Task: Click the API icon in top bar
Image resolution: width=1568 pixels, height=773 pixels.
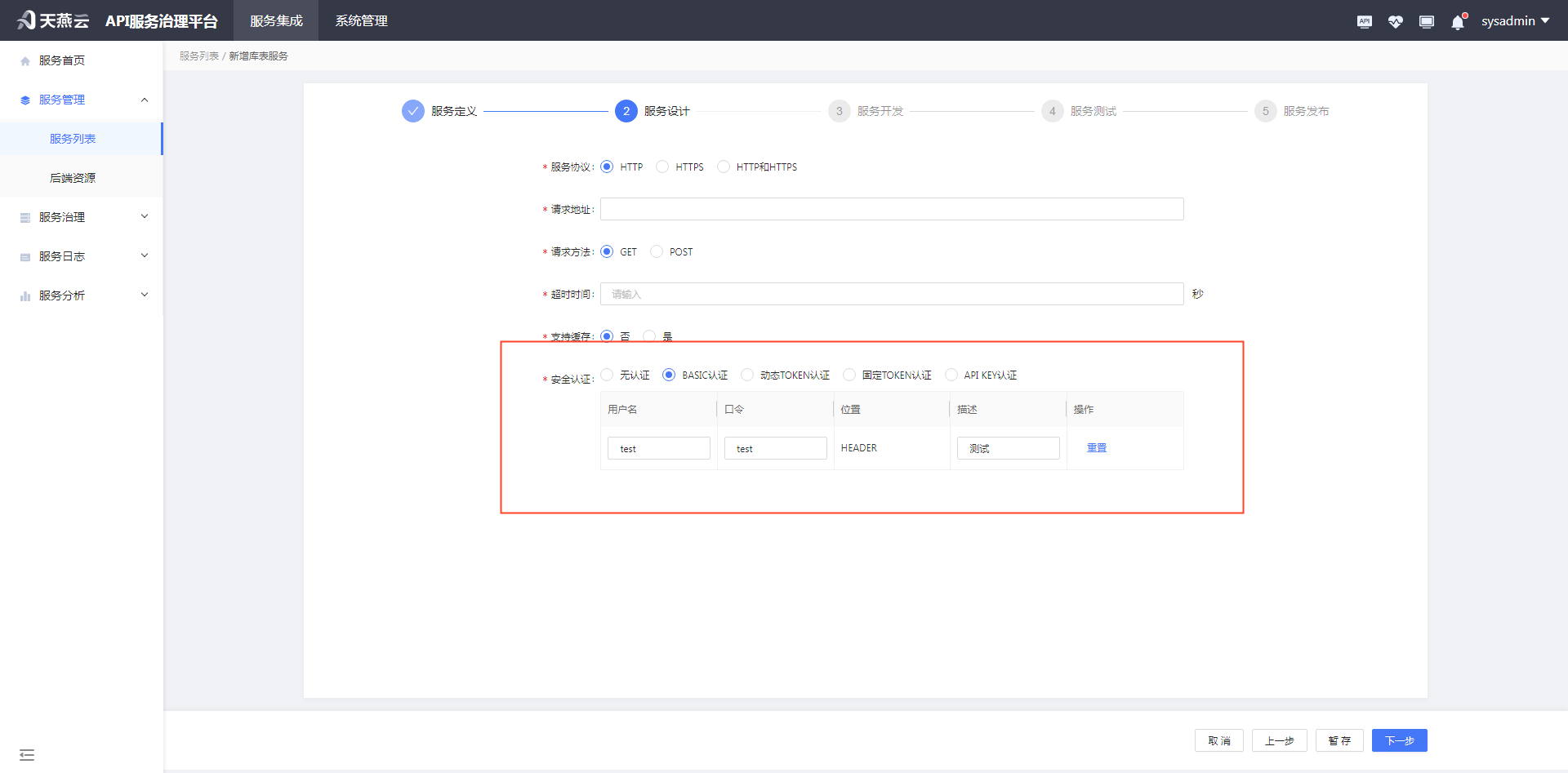Action: tap(1364, 21)
